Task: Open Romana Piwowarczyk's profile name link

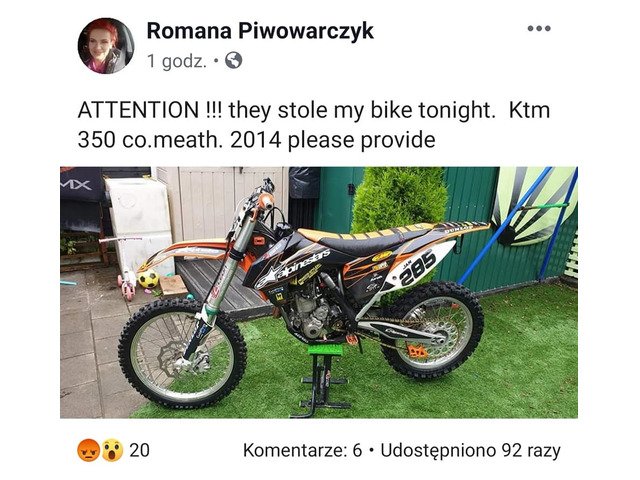Action: (260, 31)
